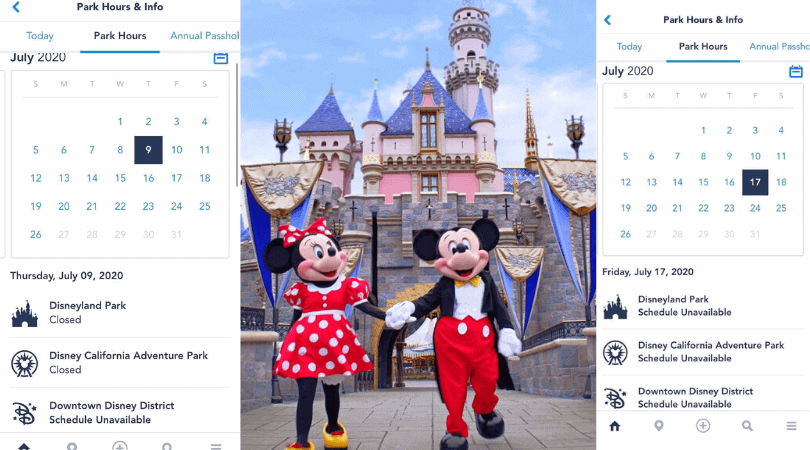The image size is (810, 450).
Task: Tap plus button in left panel bottom bar
Action: tap(120, 445)
